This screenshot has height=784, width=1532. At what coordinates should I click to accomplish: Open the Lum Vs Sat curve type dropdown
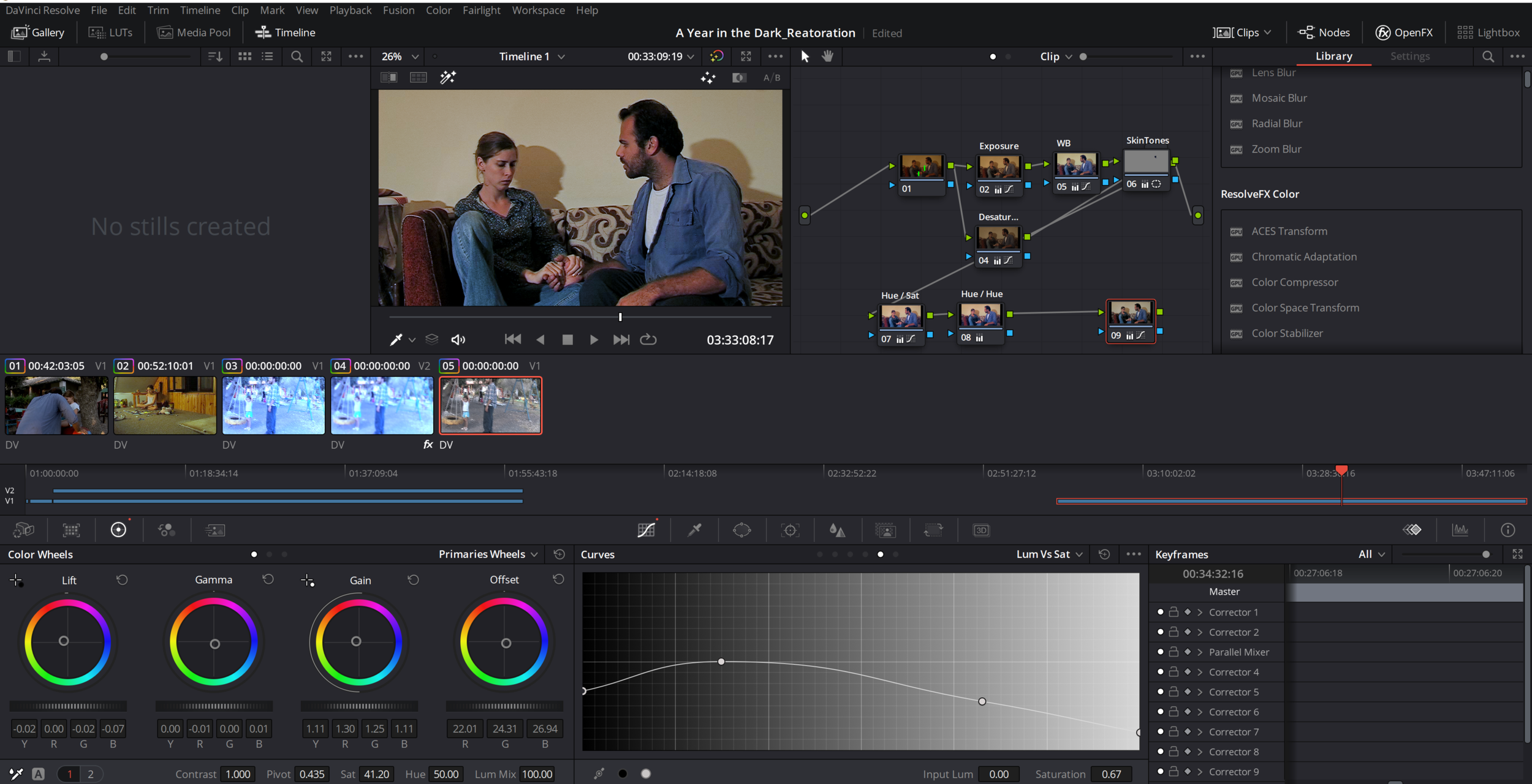(x=1049, y=554)
